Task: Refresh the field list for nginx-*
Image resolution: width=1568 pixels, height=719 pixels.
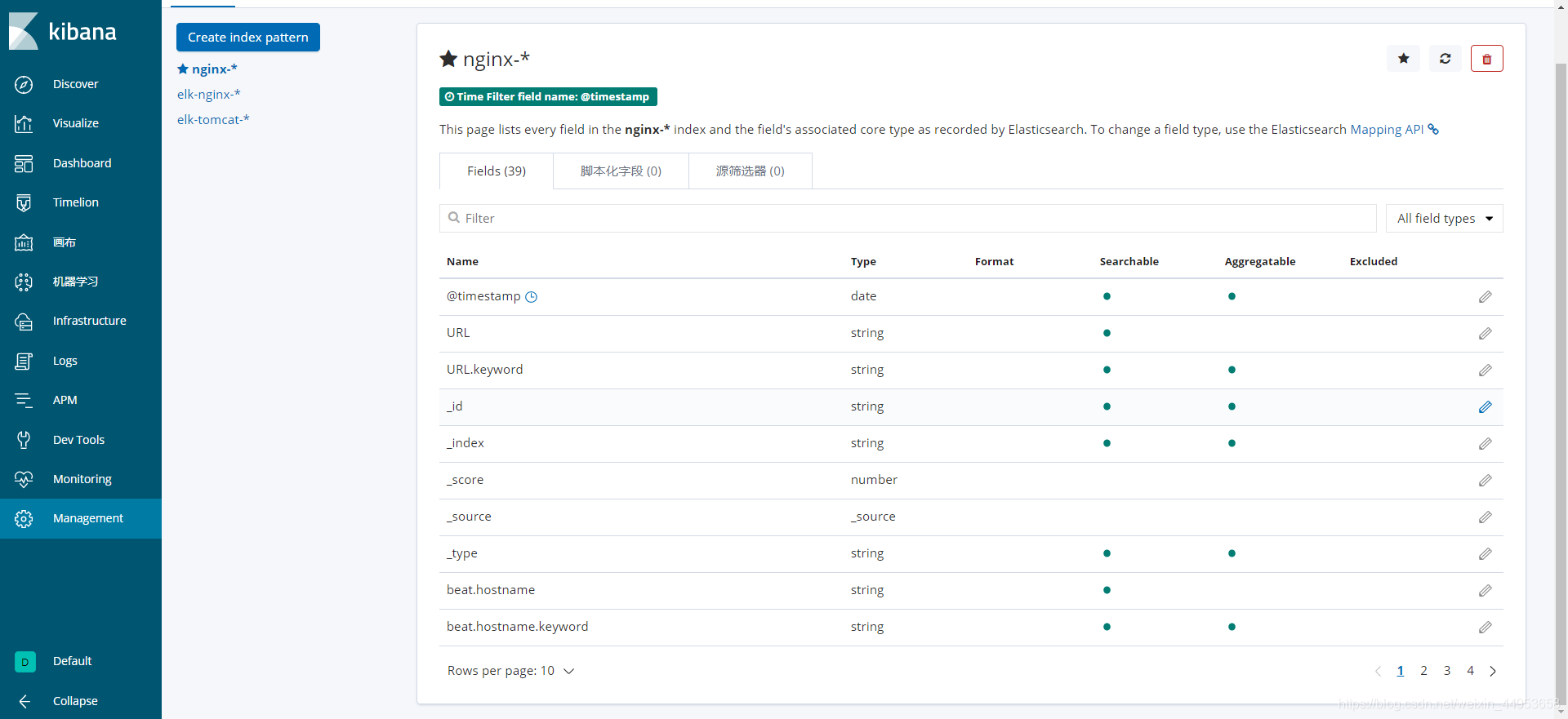Action: (x=1445, y=59)
